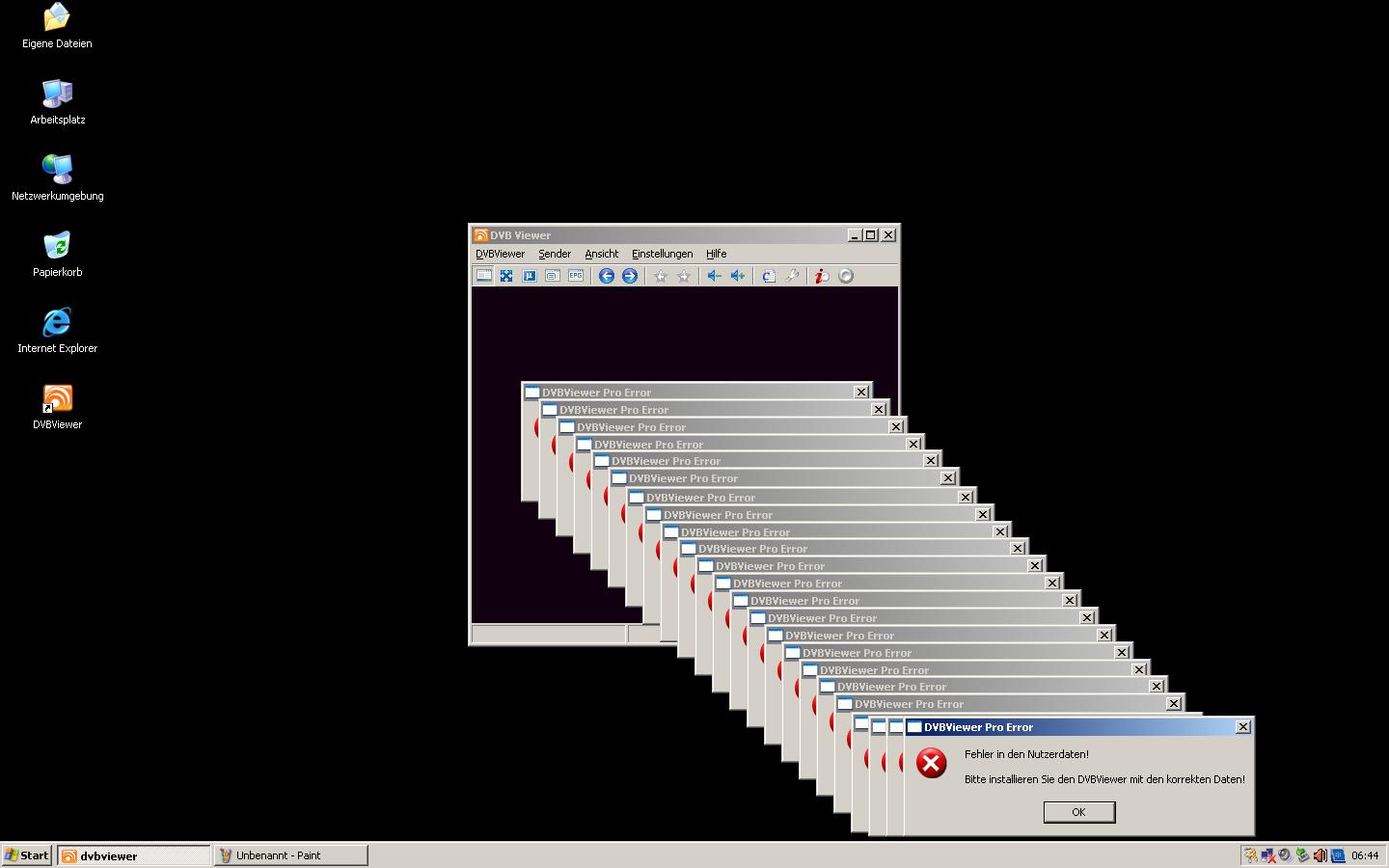Image resolution: width=1389 pixels, height=868 pixels.
Task: Click the red info icon in the toolbar
Action: 822,276
